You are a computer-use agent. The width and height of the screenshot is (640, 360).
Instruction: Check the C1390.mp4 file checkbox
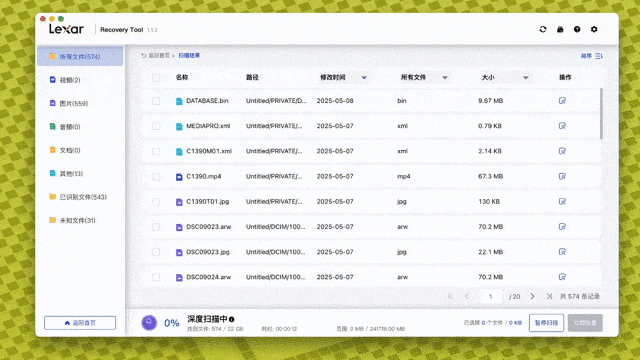156,177
